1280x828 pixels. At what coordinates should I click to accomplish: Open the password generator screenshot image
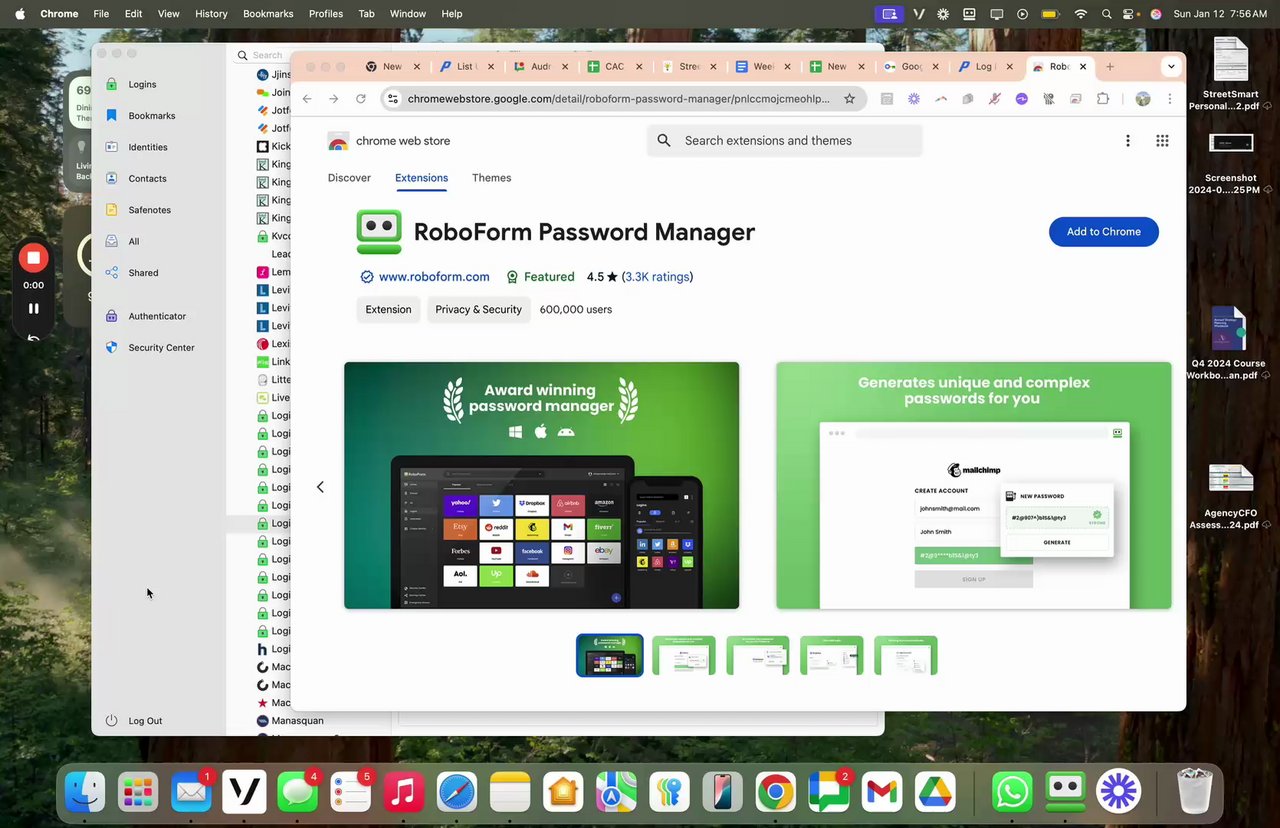tap(973, 485)
